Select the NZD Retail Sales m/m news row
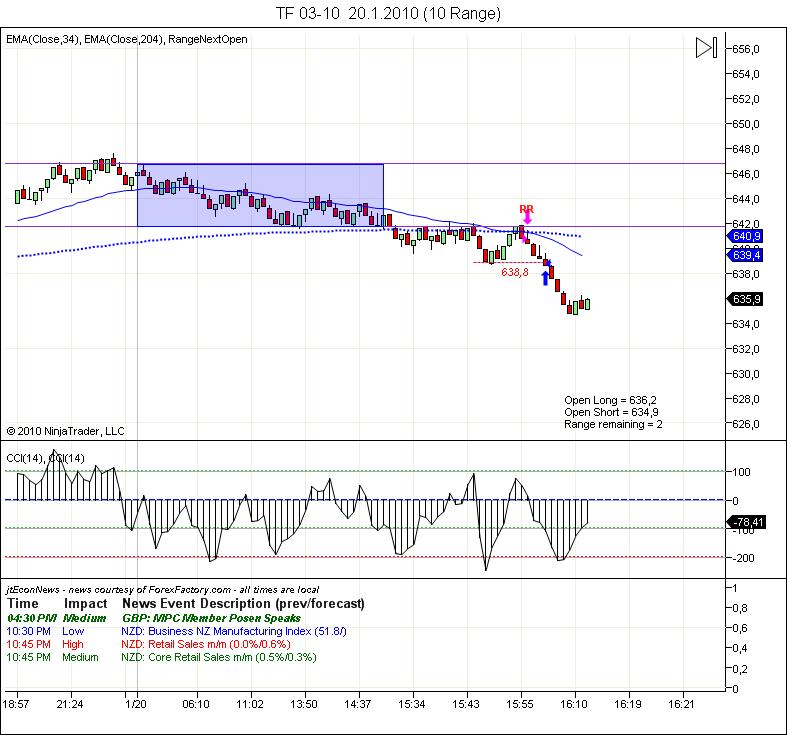Viewport: 787px width, 735px height. (149, 644)
